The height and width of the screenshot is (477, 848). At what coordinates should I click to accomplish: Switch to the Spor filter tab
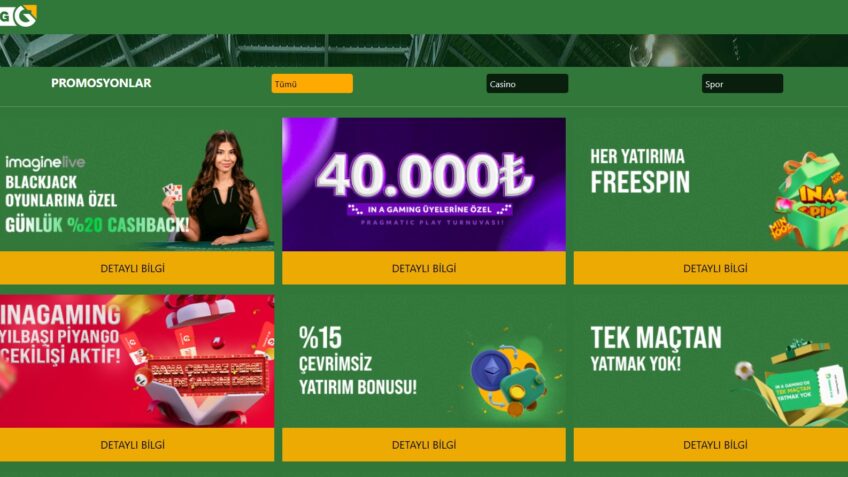coord(742,84)
